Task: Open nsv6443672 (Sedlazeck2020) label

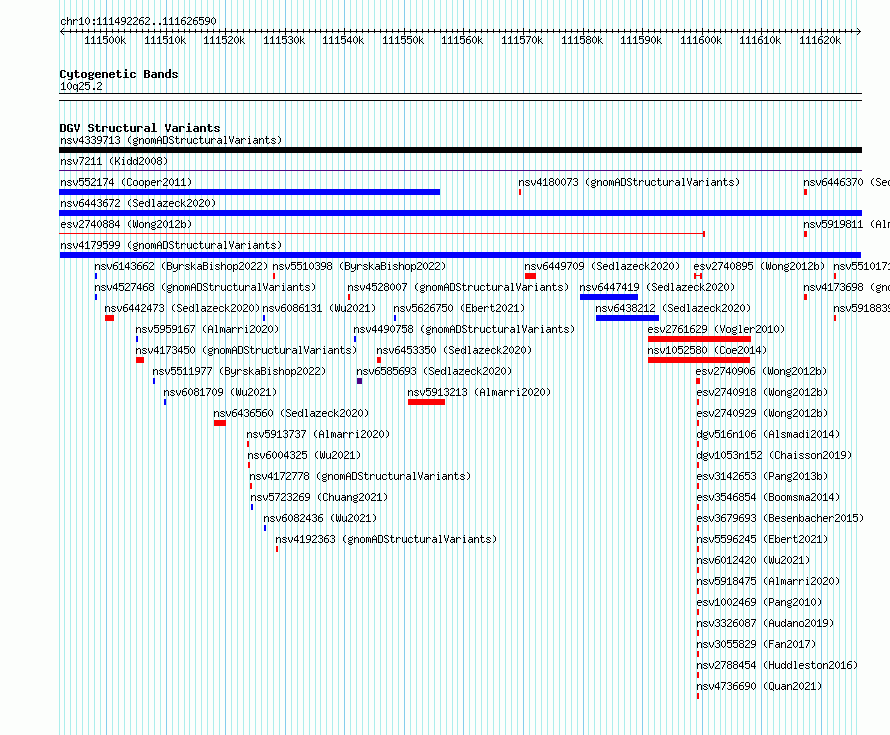Action: click(x=138, y=203)
